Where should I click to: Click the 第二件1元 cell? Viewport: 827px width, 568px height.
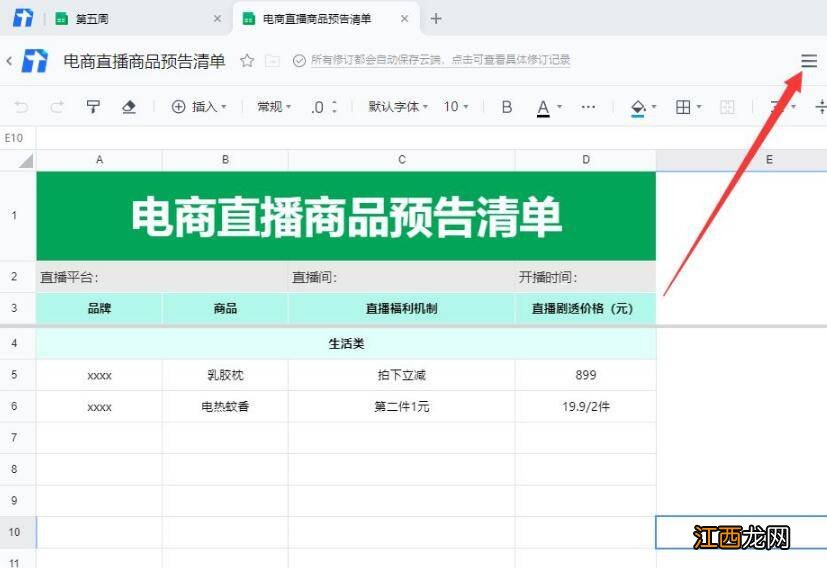(402, 407)
